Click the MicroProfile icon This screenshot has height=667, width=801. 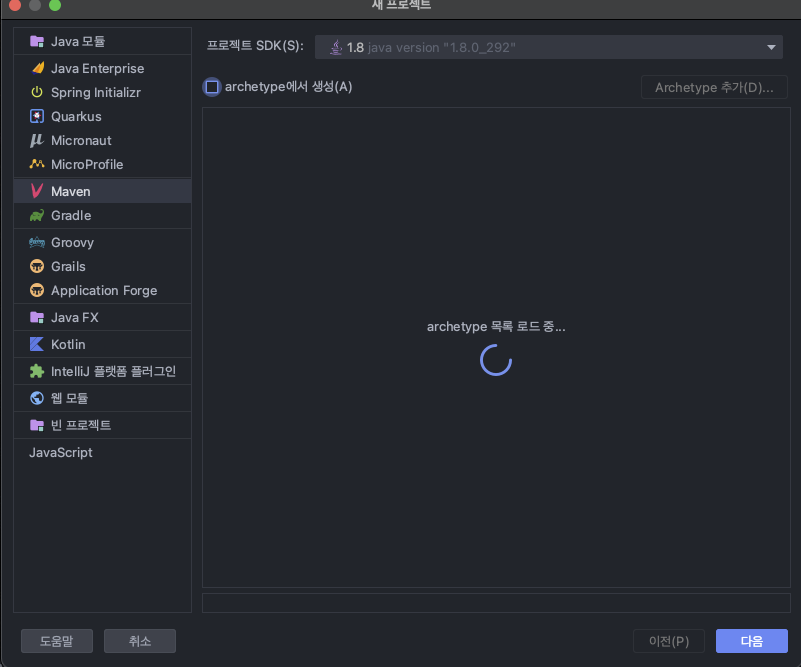point(37,164)
